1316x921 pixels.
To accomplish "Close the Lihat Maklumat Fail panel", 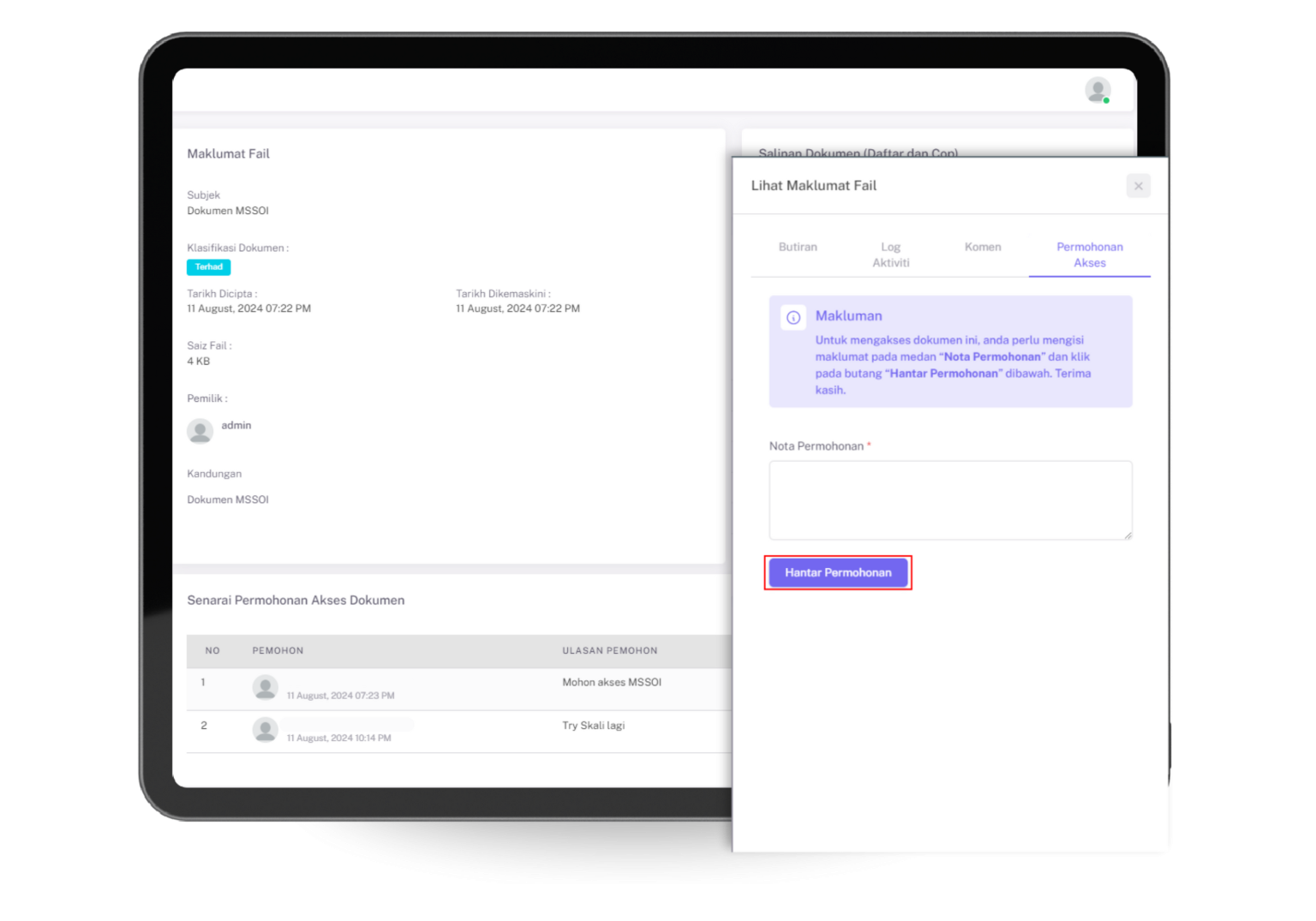I will [x=1138, y=186].
